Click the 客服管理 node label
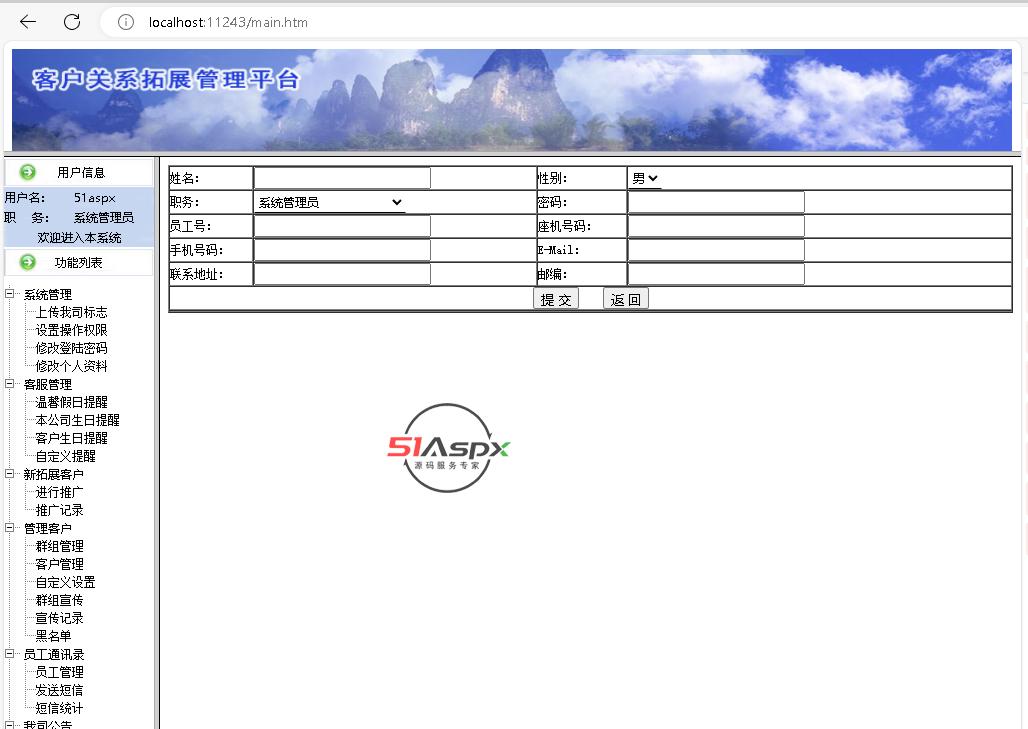The height and width of the screenshot is (729, 1028). pyautogui.click(x=48, y=384)
